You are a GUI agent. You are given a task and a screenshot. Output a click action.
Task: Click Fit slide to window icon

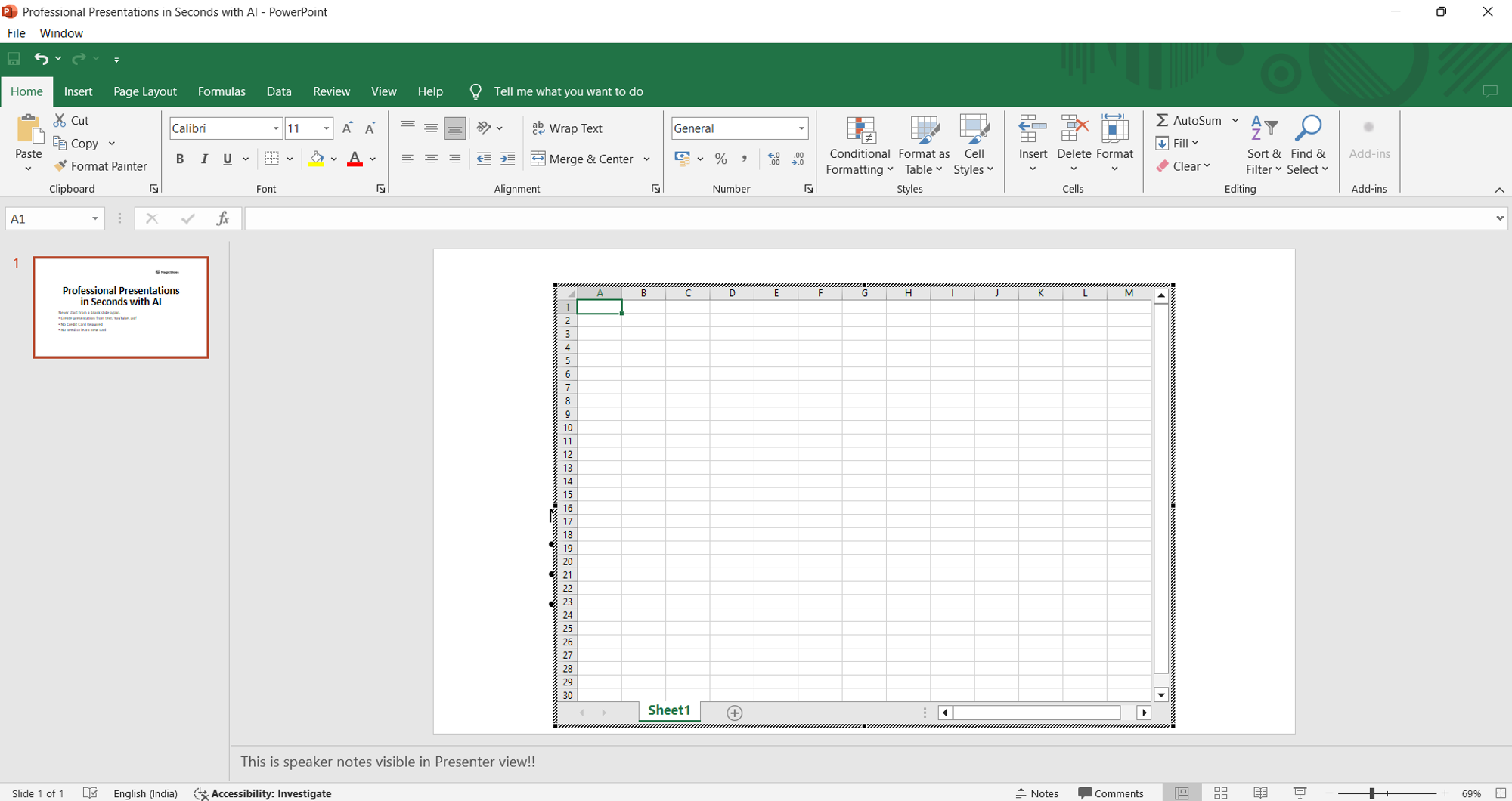pos(1501,793)
